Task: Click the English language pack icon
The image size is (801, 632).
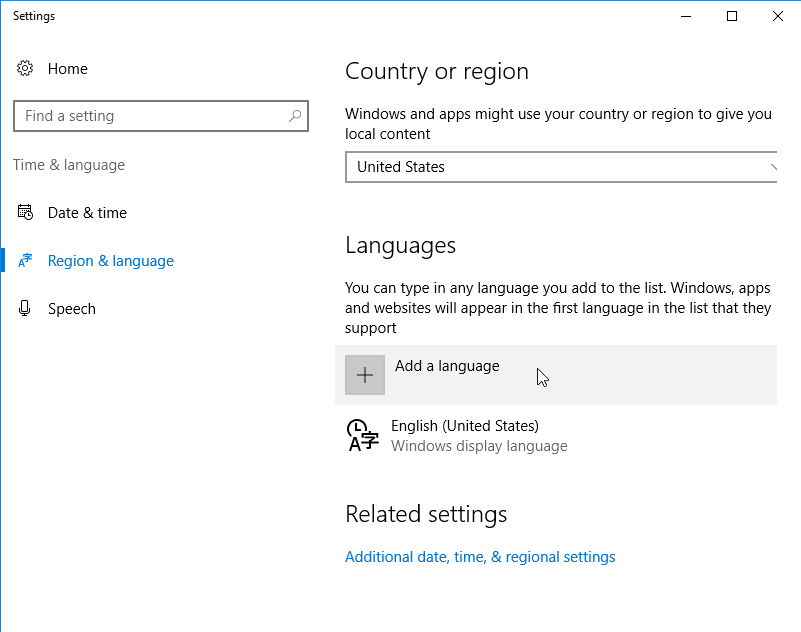Action: click(x=362, y=435)
